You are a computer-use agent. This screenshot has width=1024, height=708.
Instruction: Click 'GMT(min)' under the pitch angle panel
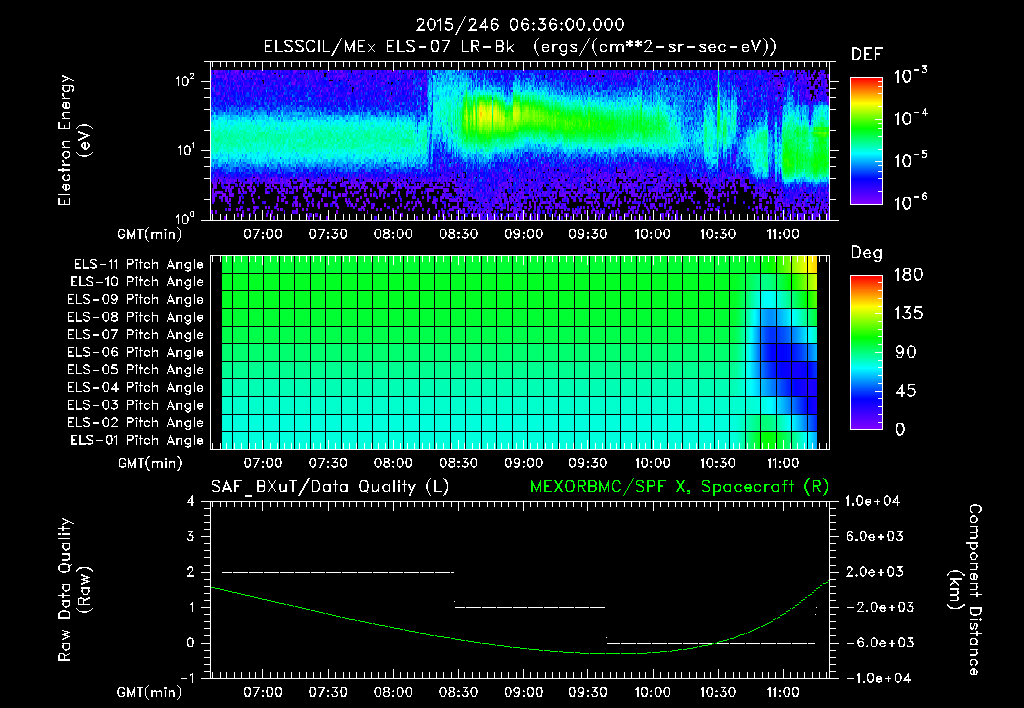tap(150, 464)
